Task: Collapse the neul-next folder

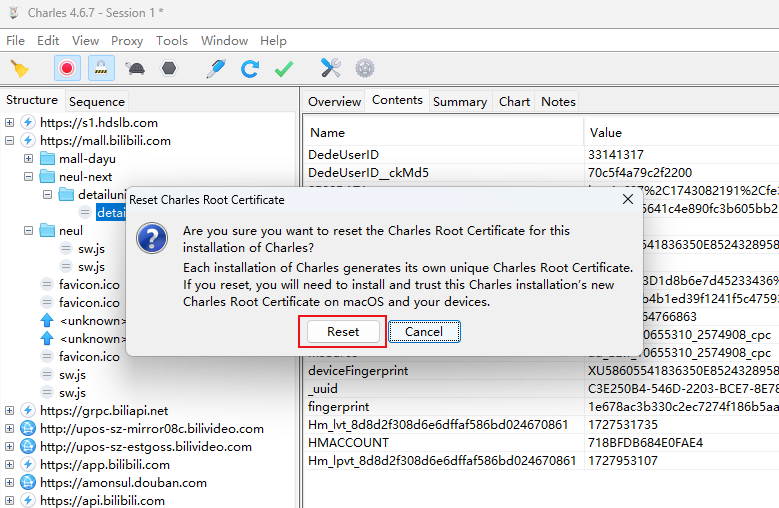Action: coord(28,176)
